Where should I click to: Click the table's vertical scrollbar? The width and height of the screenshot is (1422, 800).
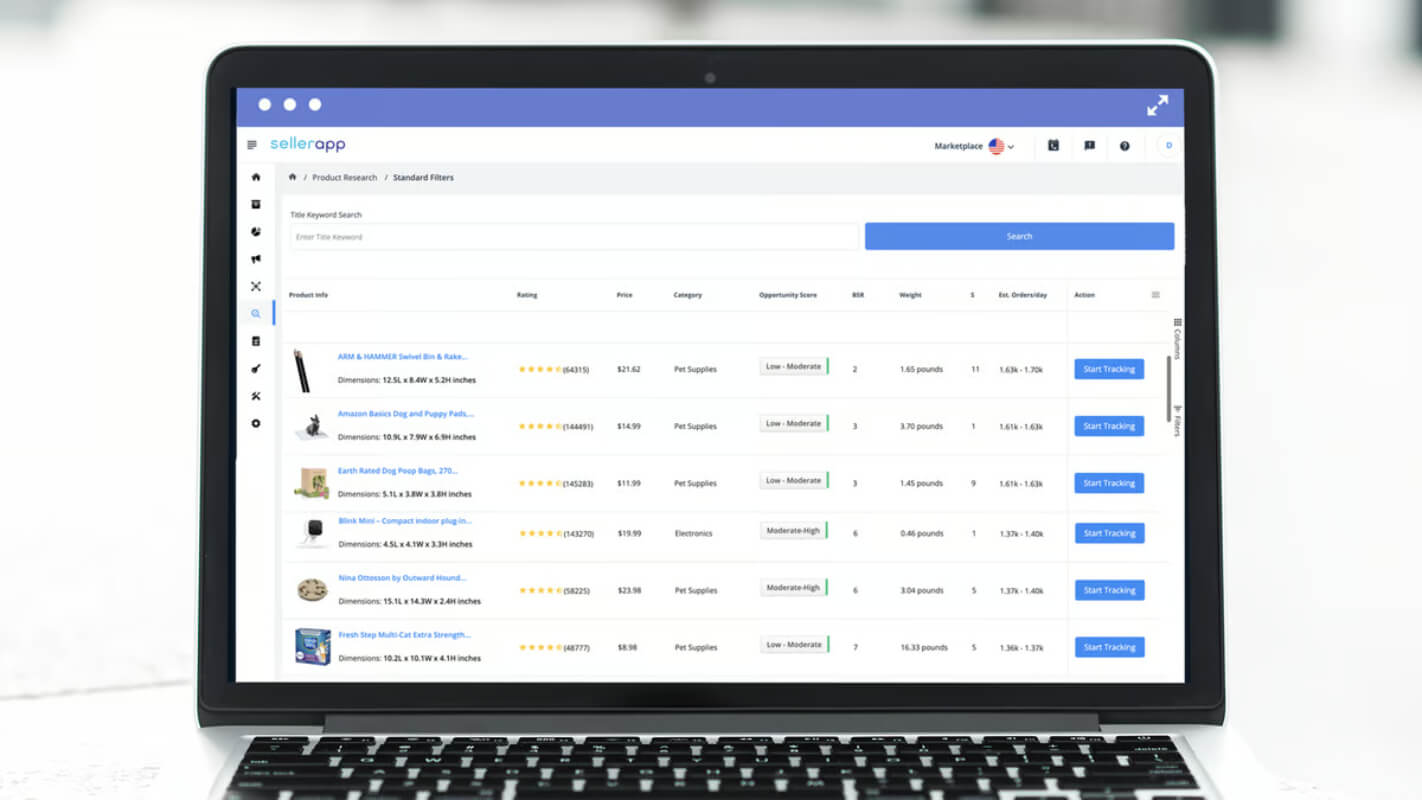[x=1168, y=389]
